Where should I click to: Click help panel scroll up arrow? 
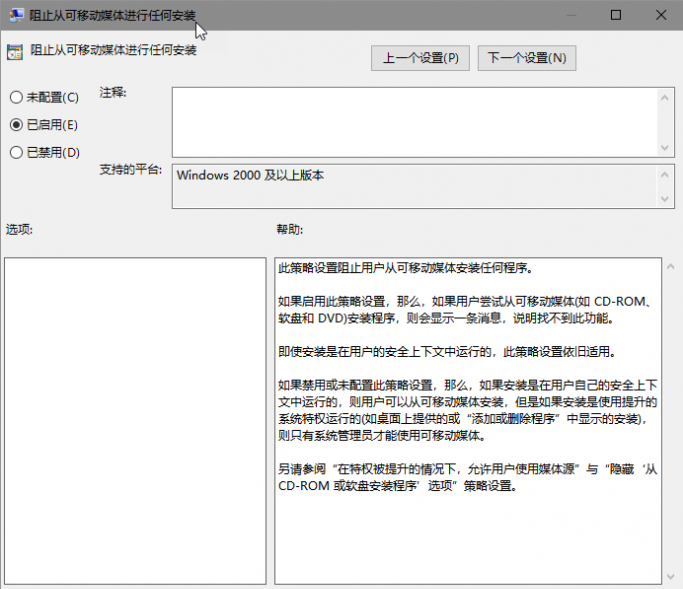[x=671, y=267]
